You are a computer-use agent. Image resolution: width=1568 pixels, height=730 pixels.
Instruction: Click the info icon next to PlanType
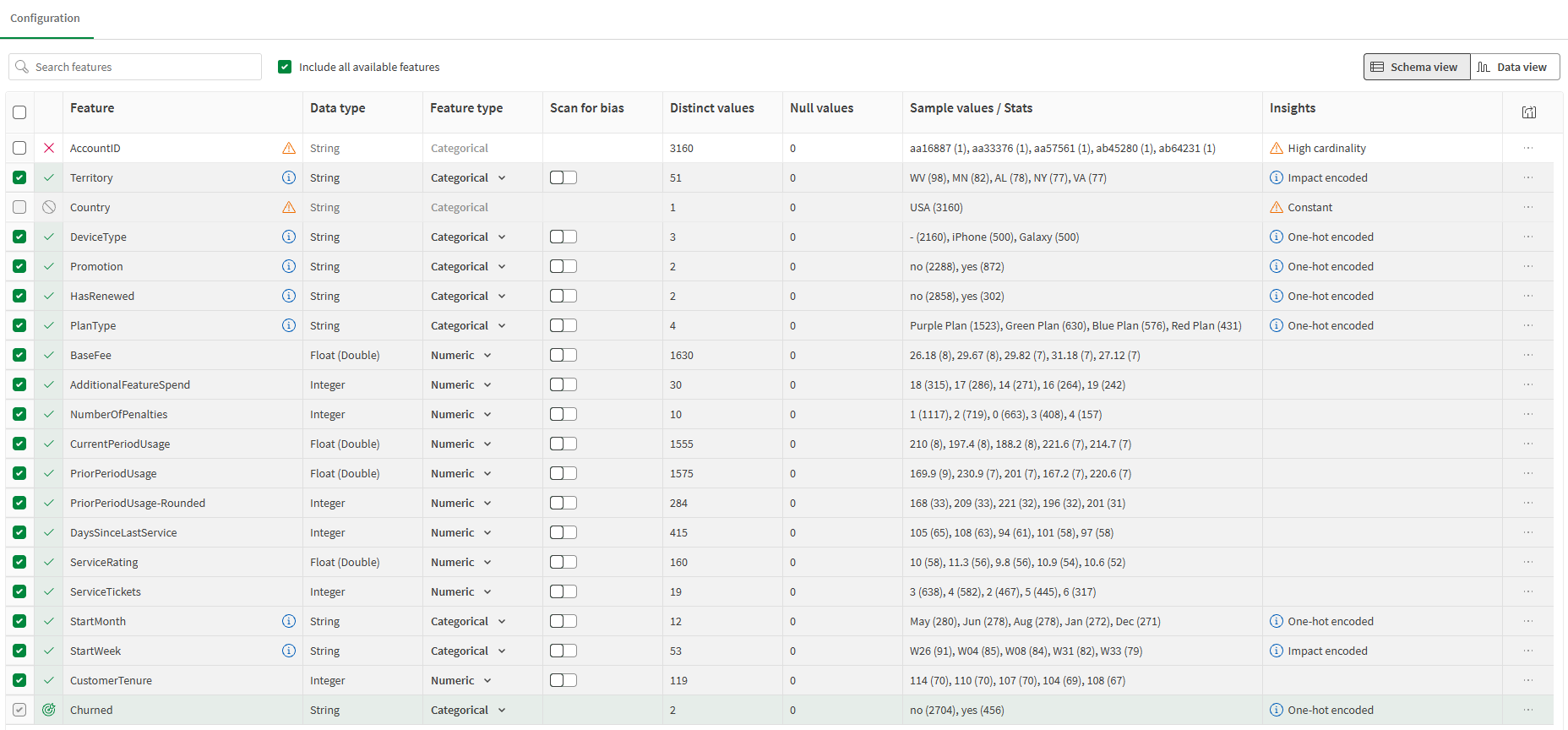point(289,325)
